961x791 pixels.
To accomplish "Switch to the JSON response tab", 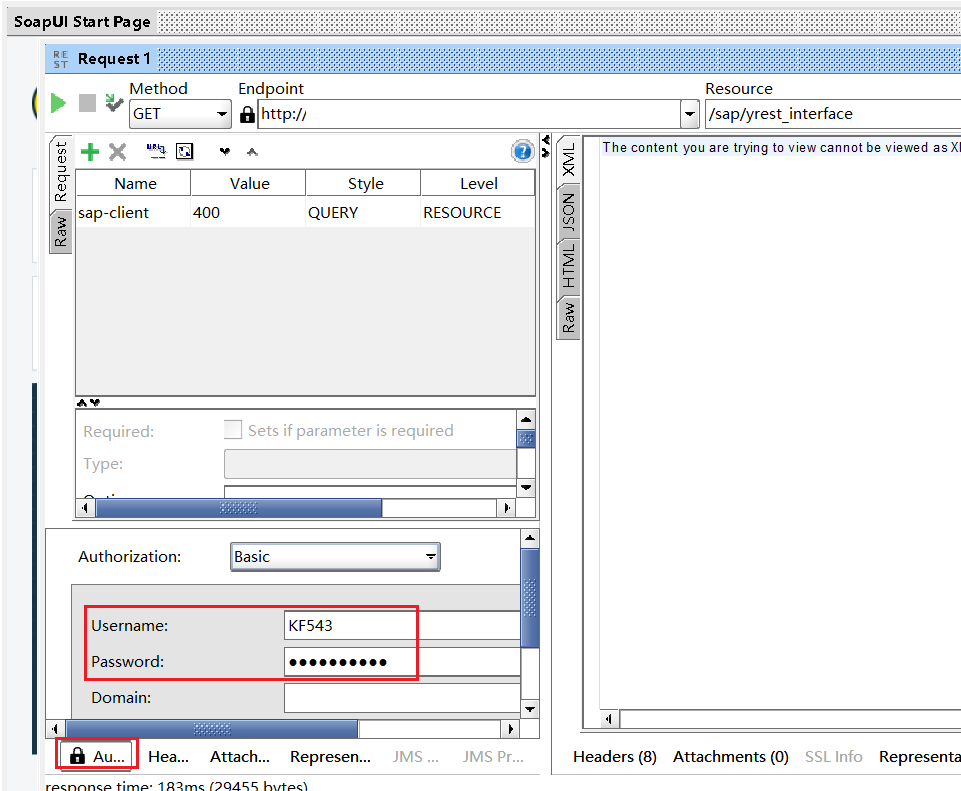I will 568,212.
